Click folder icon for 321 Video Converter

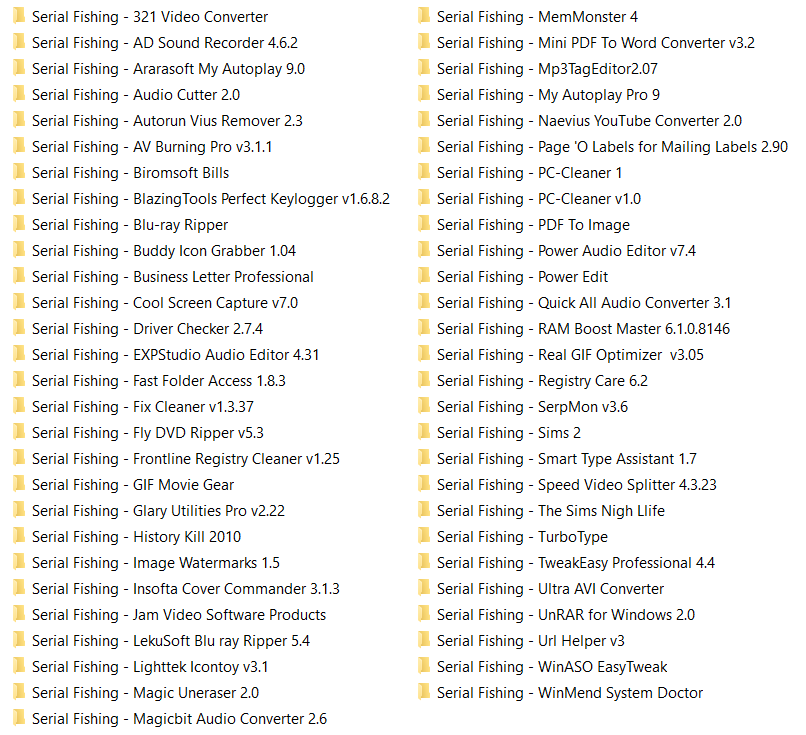[19, 15]
